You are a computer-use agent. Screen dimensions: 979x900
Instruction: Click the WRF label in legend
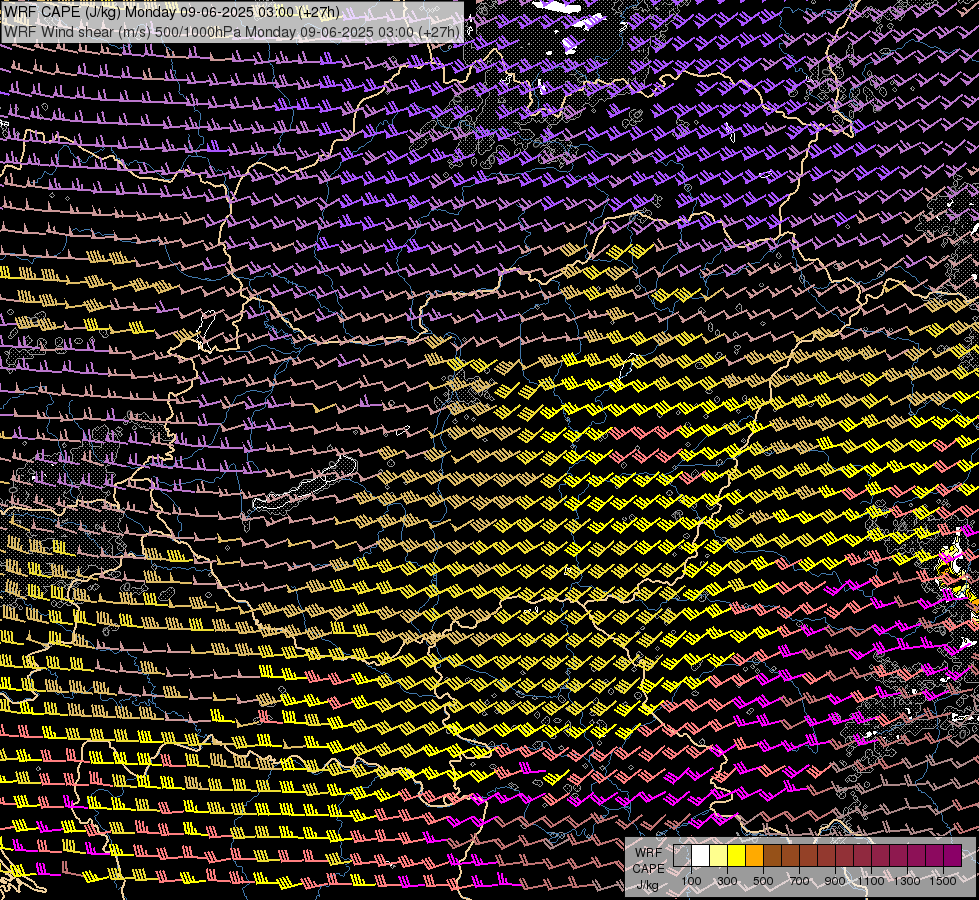648,853
